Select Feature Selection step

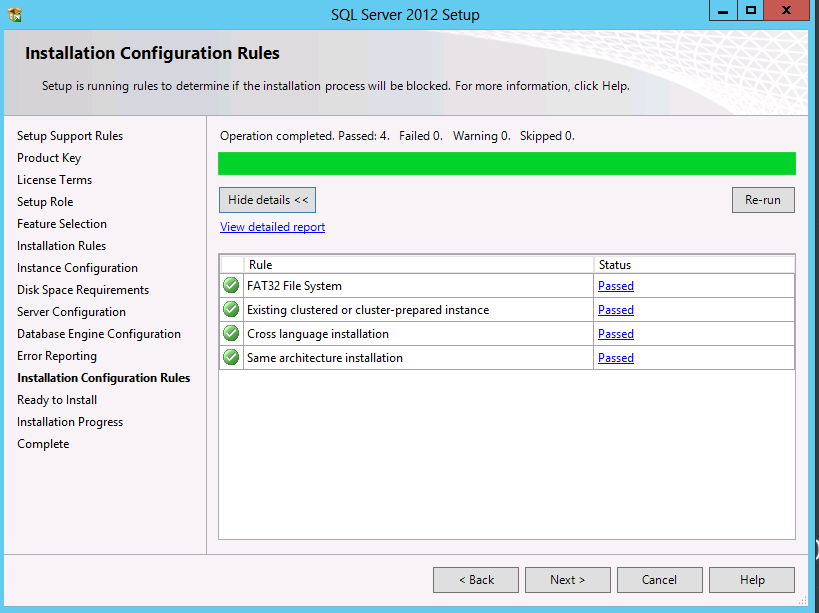(62, 224)
